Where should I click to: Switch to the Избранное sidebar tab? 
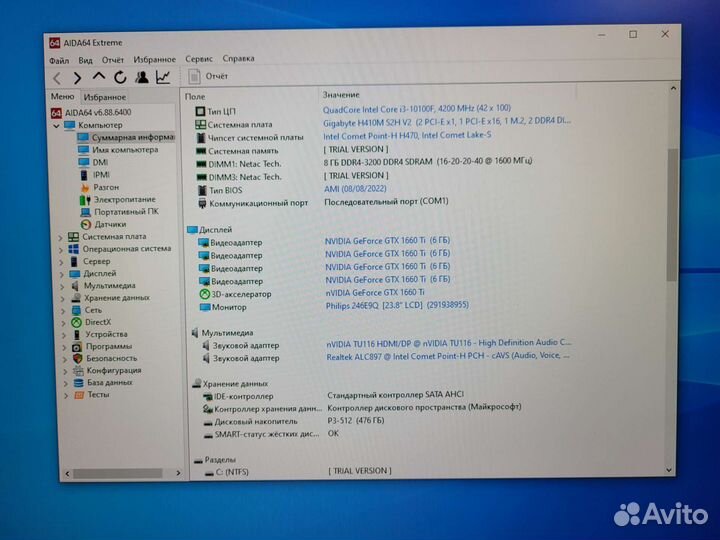tap(105, 97)
